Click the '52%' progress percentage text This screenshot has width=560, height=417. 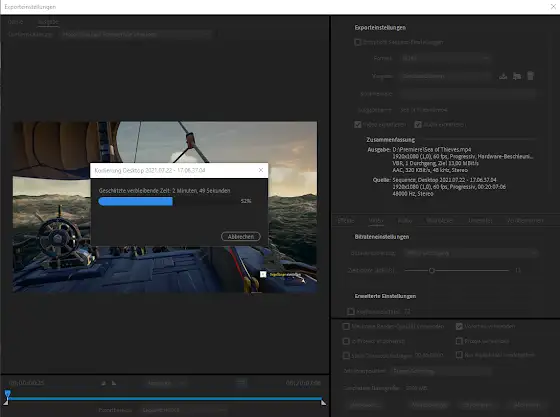(246, 201)
